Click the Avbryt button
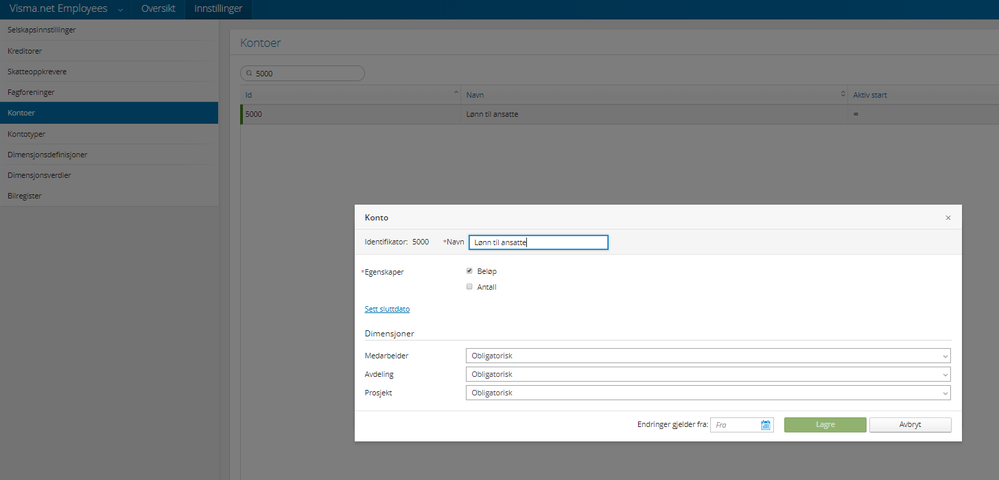The width and height of the screenshot is (999, 480). point(910,425)
